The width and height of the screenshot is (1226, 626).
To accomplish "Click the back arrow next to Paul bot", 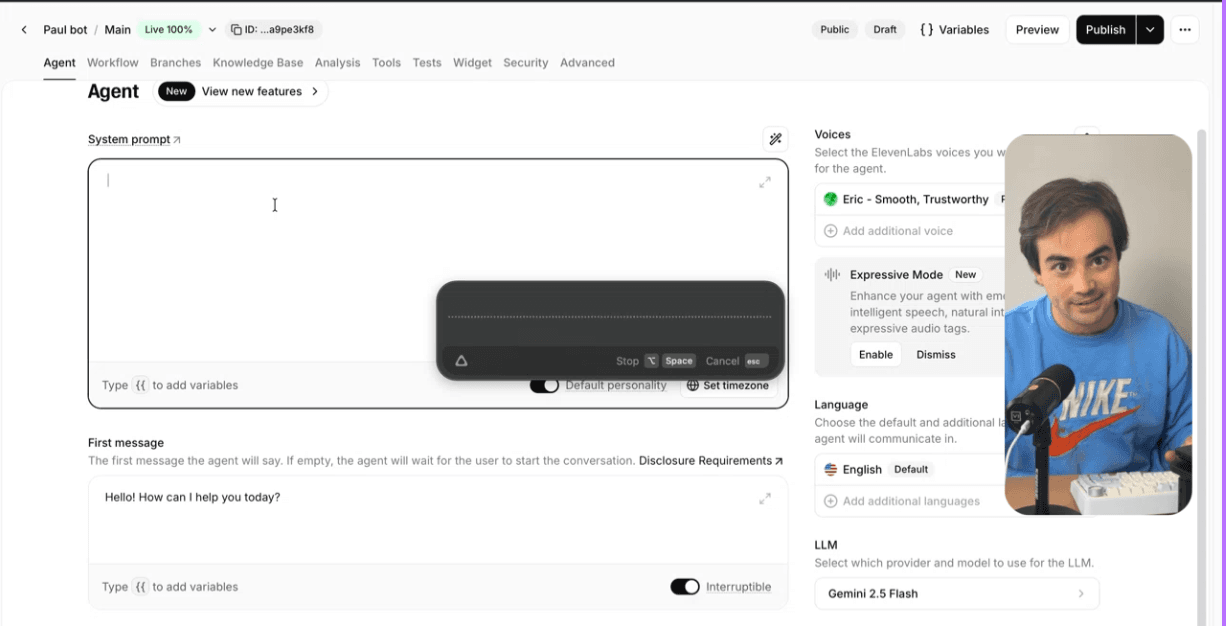I will point(22,29).
